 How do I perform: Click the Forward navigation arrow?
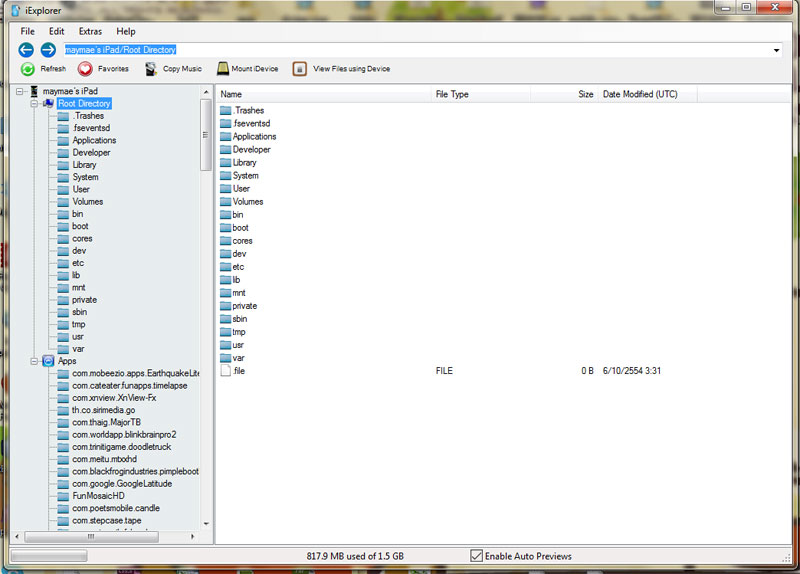[x=48, y=49]
